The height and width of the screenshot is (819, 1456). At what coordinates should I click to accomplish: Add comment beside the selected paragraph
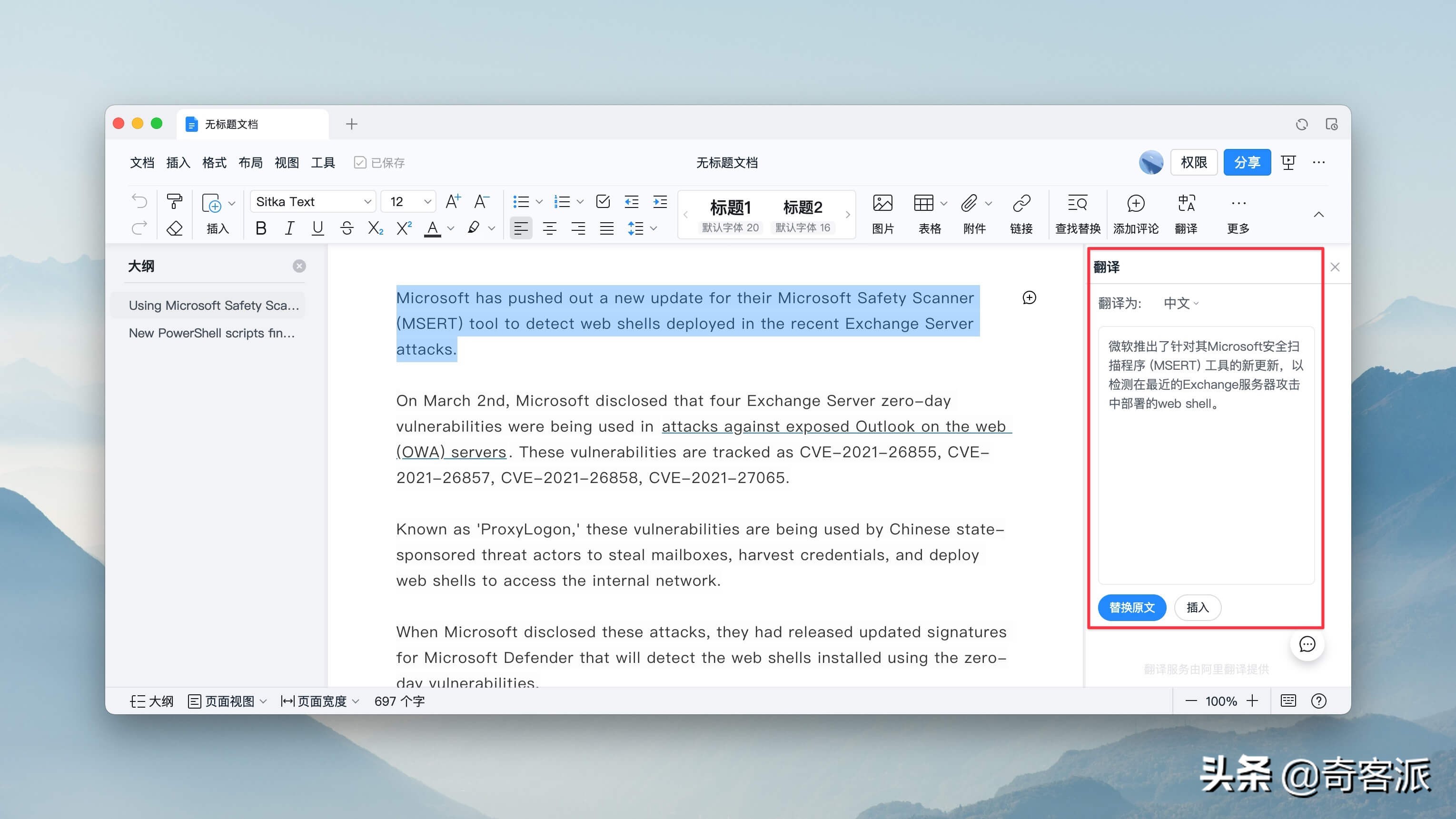[x=1029, y=297]
